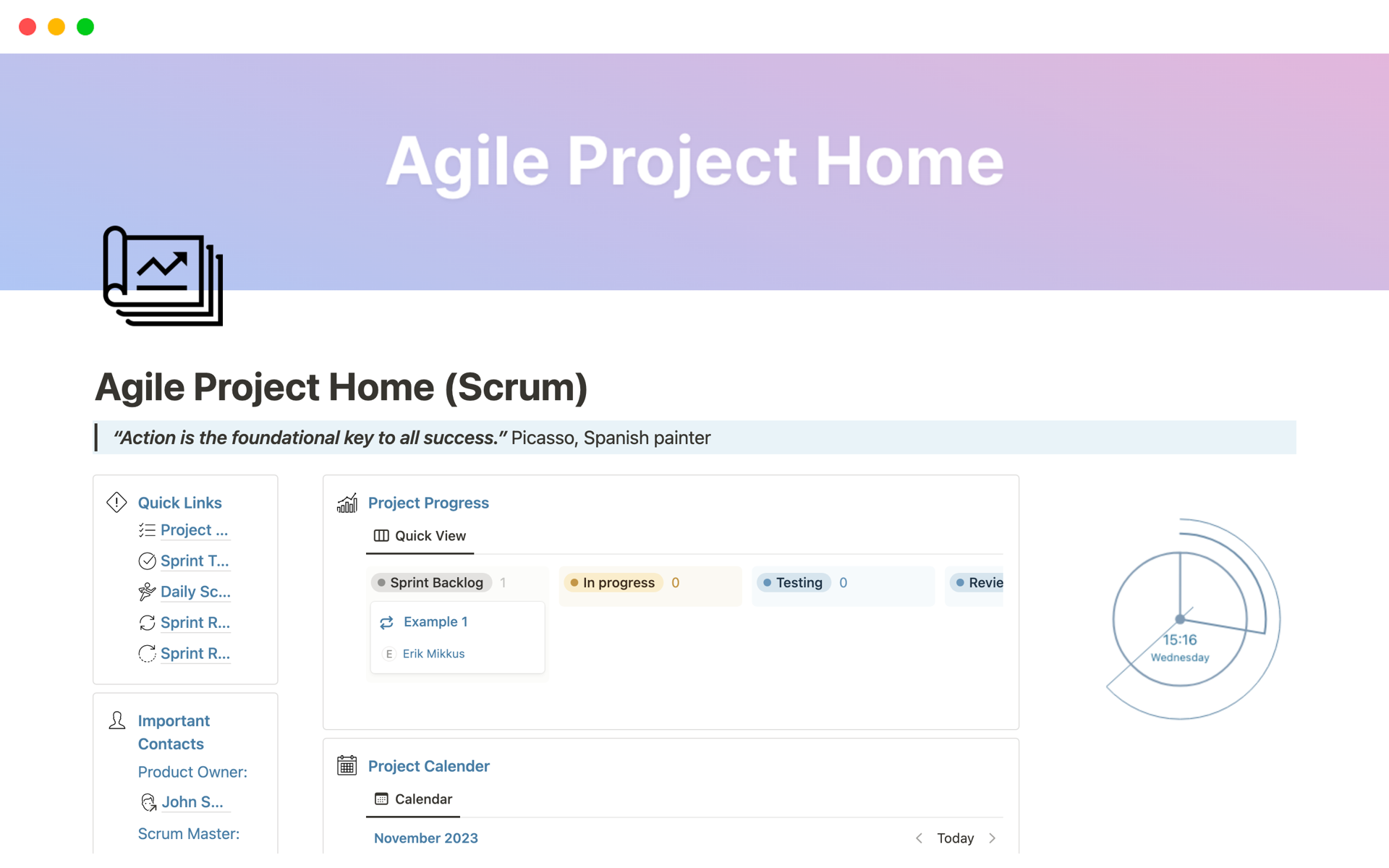The image size is (1389, 868).
Task: Toggle the Sprint Backlog status filter
Action: click(x=432, y=582)
